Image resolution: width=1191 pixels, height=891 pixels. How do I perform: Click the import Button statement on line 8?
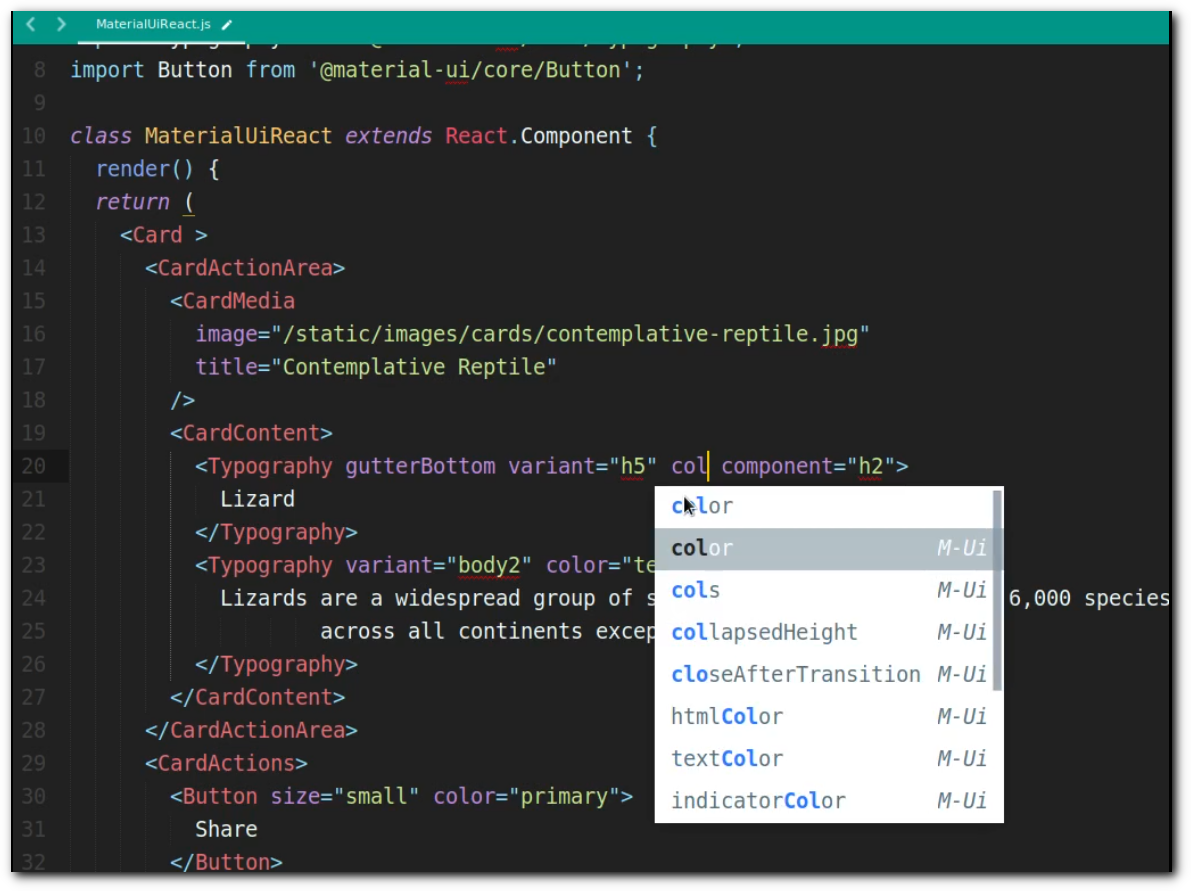(357, 71)
